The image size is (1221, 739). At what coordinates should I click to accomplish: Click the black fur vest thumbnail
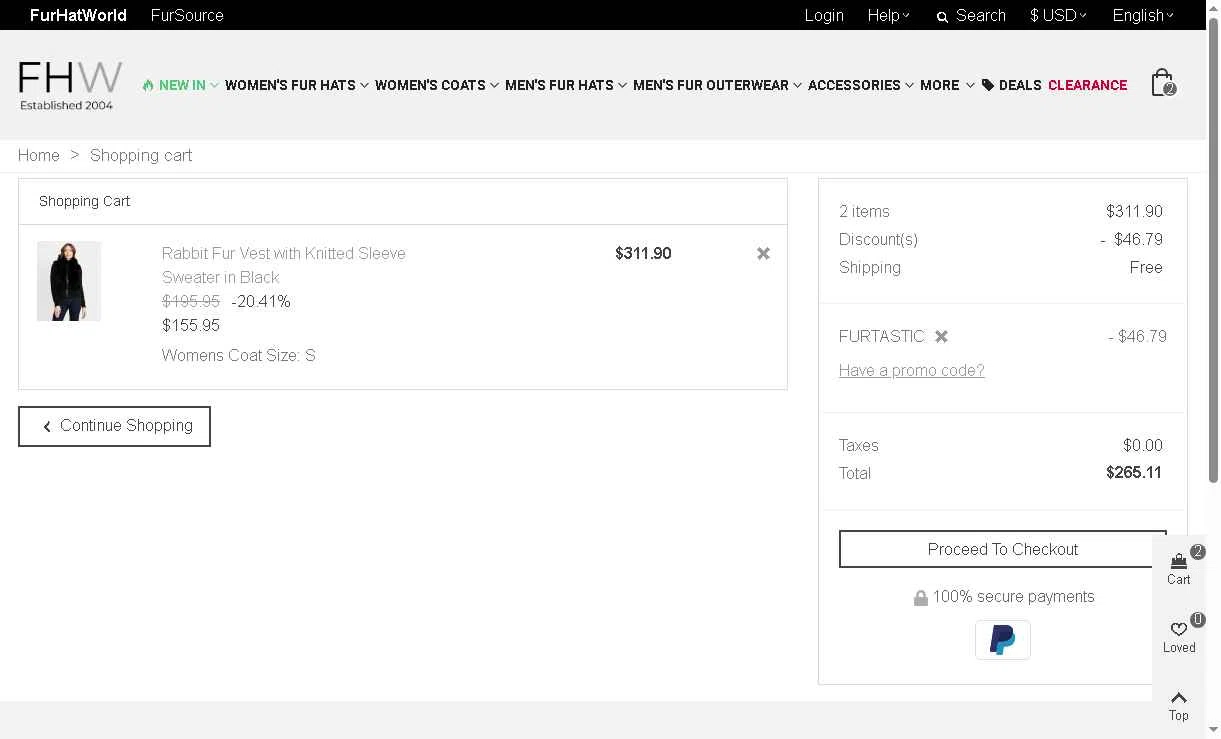69,281
